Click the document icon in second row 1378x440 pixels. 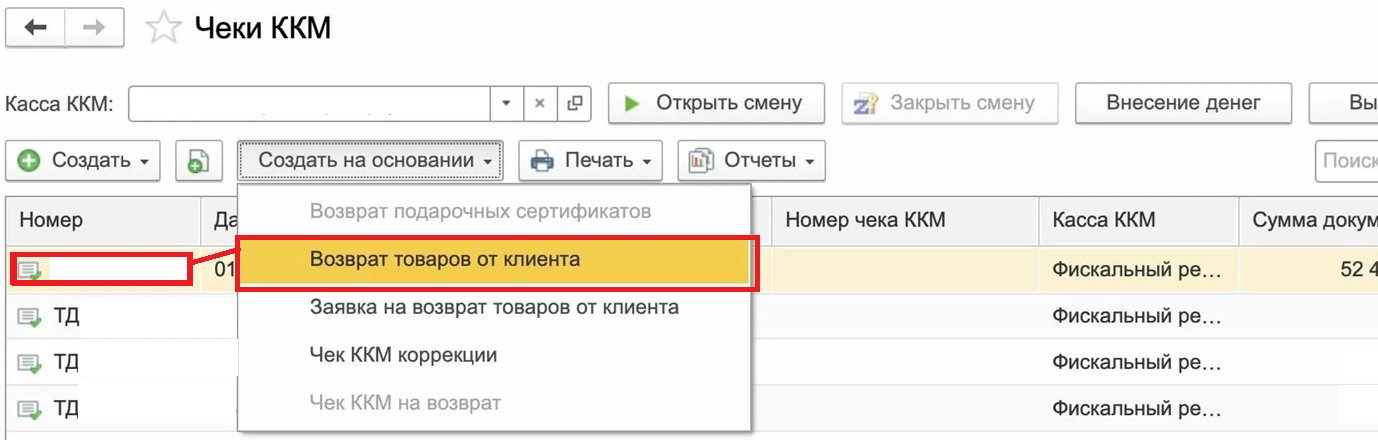30,317
